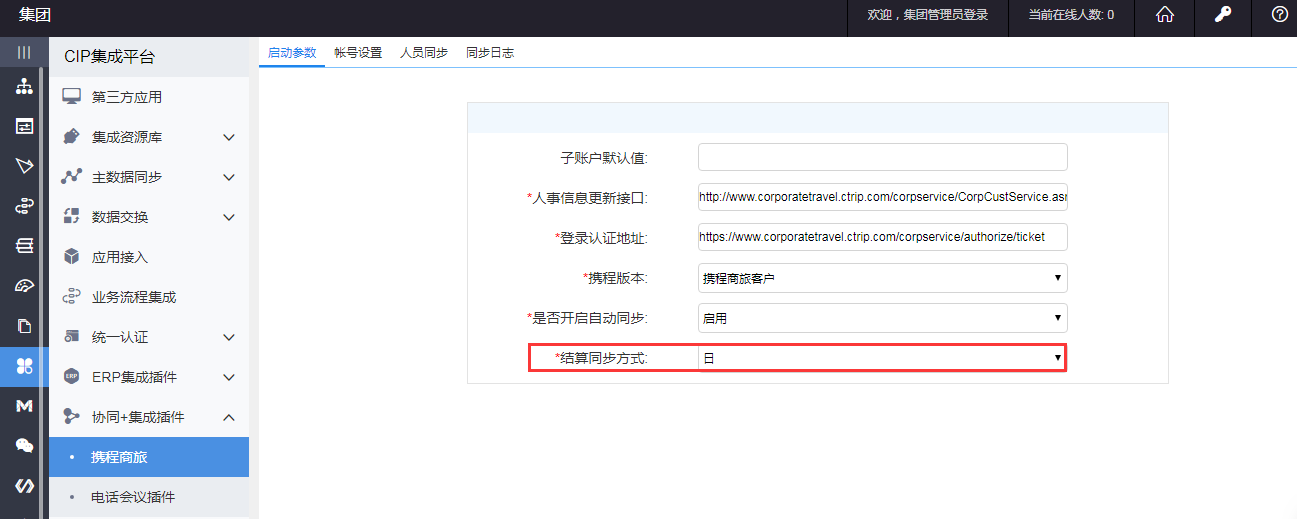The height and width of the screenshot is (519, 1297).
Task: Open the 携程版本 dropdown
Action: pos(882,278)
